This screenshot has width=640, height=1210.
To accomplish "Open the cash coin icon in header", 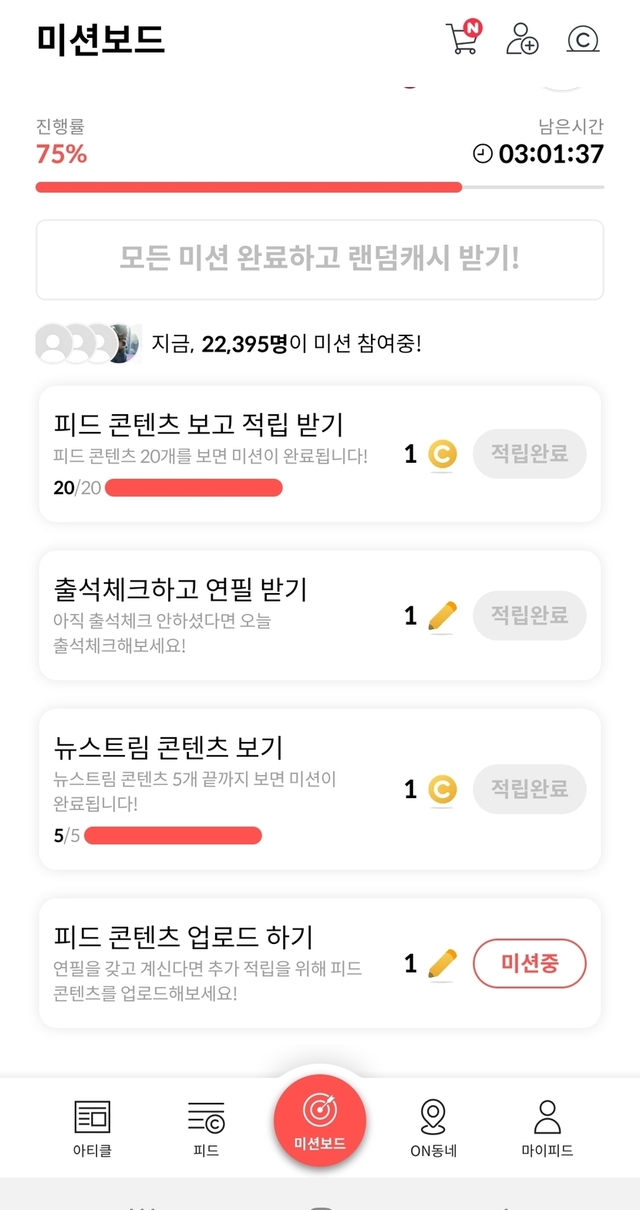I will pyautogui.click(x=582, y=39).
